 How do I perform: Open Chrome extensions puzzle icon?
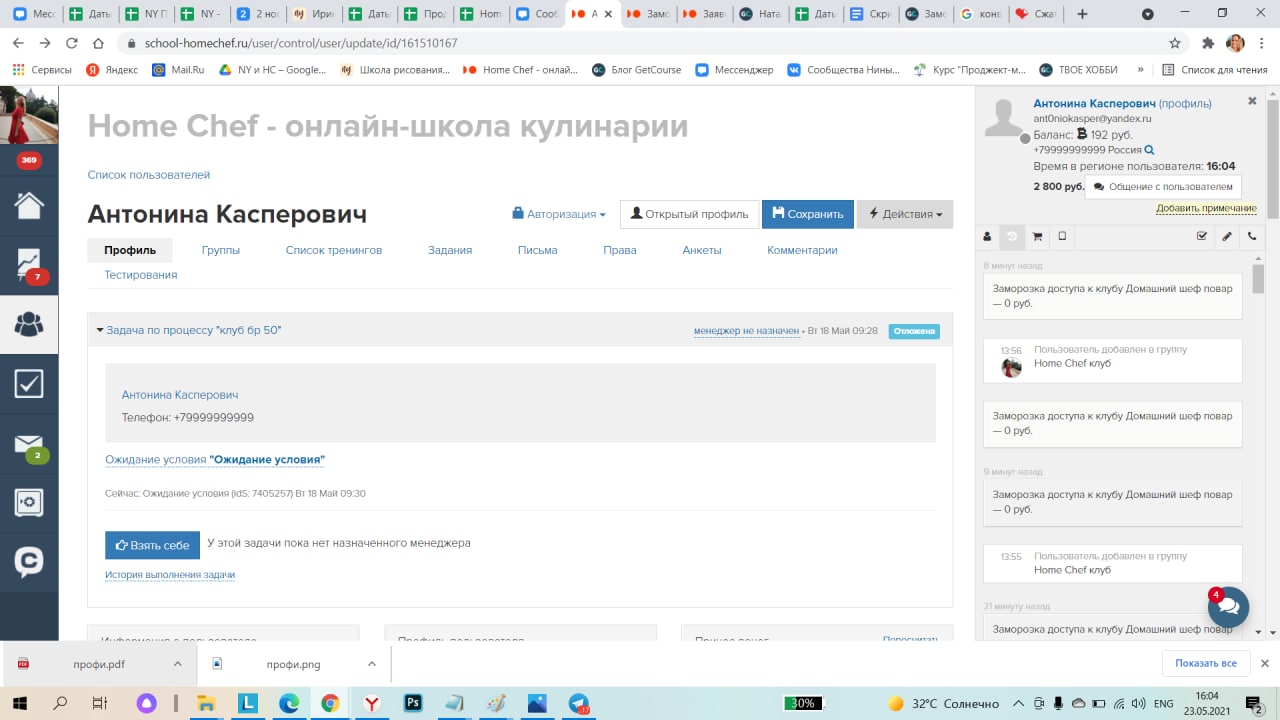(1207, 44)
